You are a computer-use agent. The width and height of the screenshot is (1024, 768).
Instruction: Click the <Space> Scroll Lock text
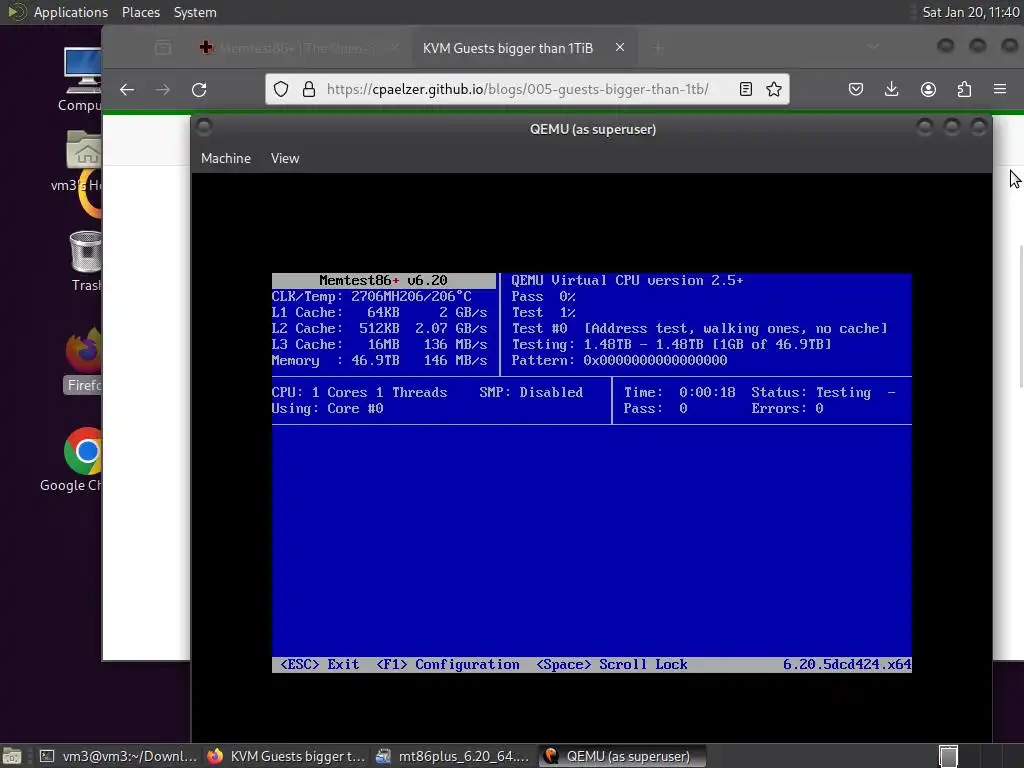(x=612, y=664)
